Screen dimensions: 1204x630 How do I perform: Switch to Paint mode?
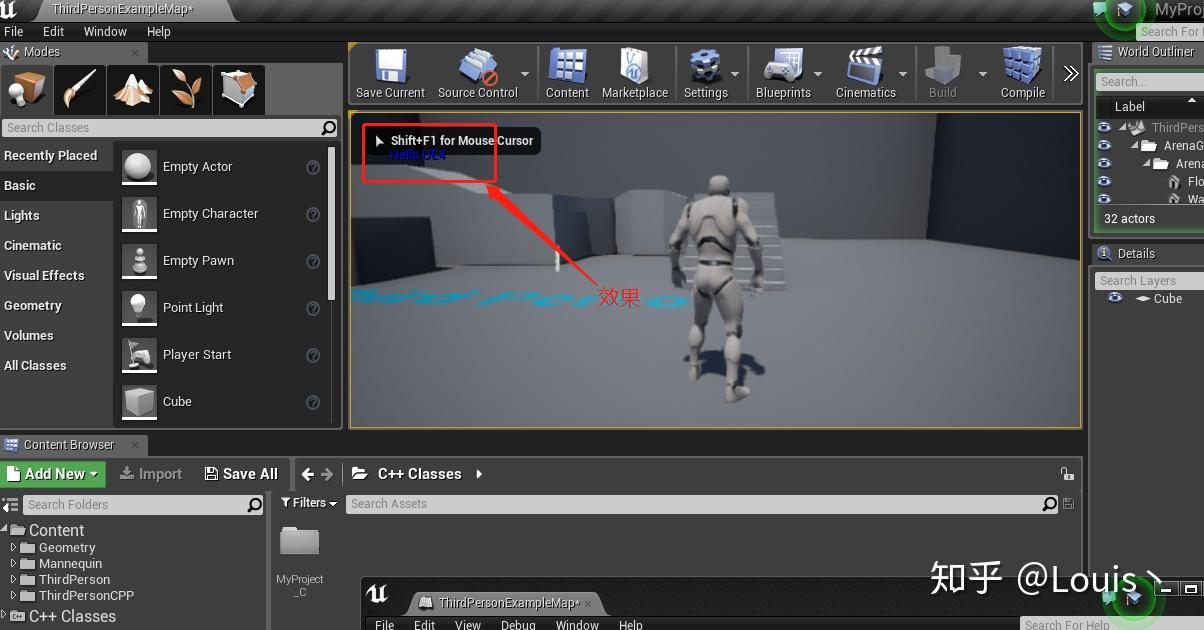click(79, 89)
